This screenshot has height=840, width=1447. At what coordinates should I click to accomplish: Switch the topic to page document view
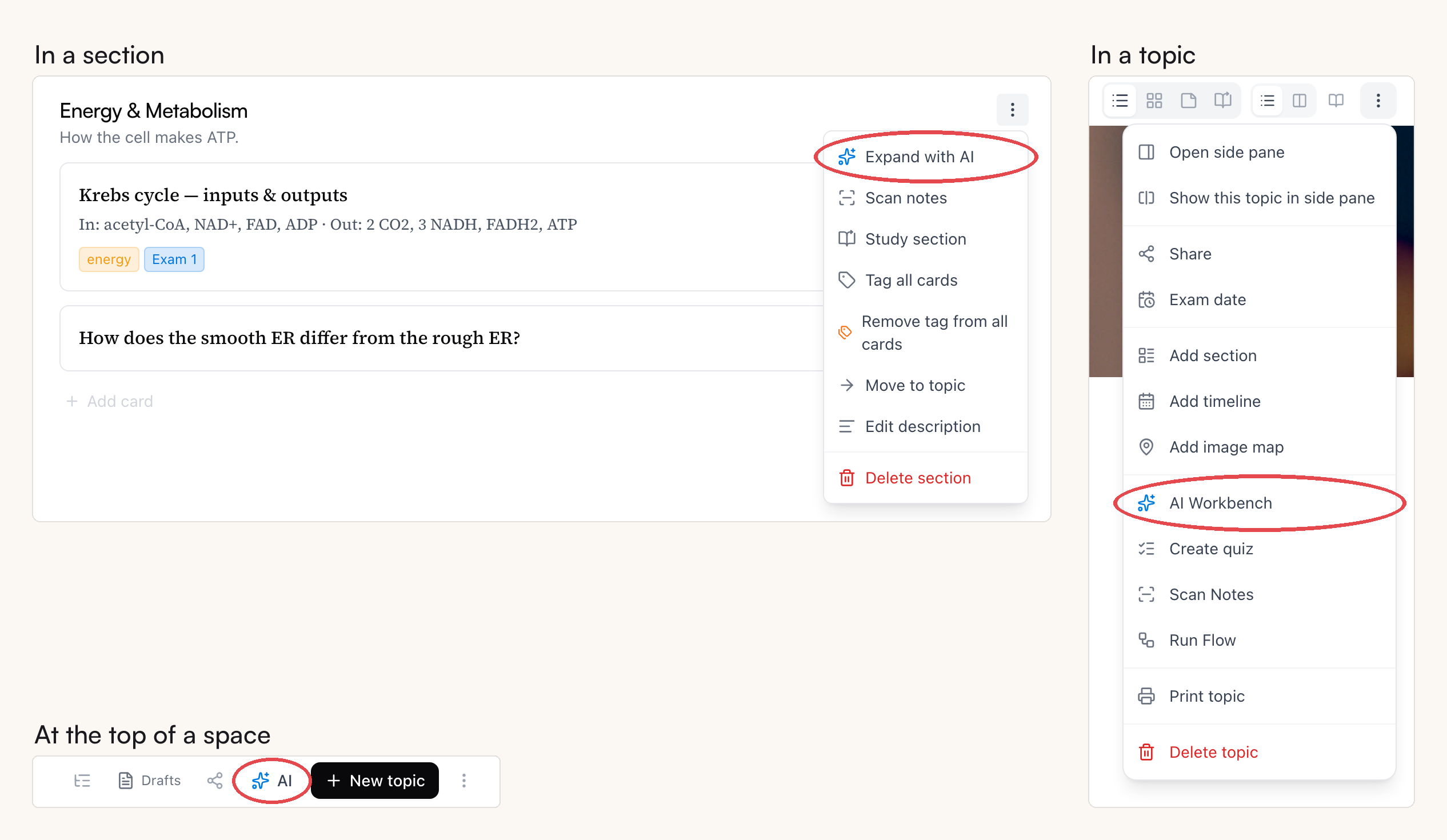point(1189,101)
